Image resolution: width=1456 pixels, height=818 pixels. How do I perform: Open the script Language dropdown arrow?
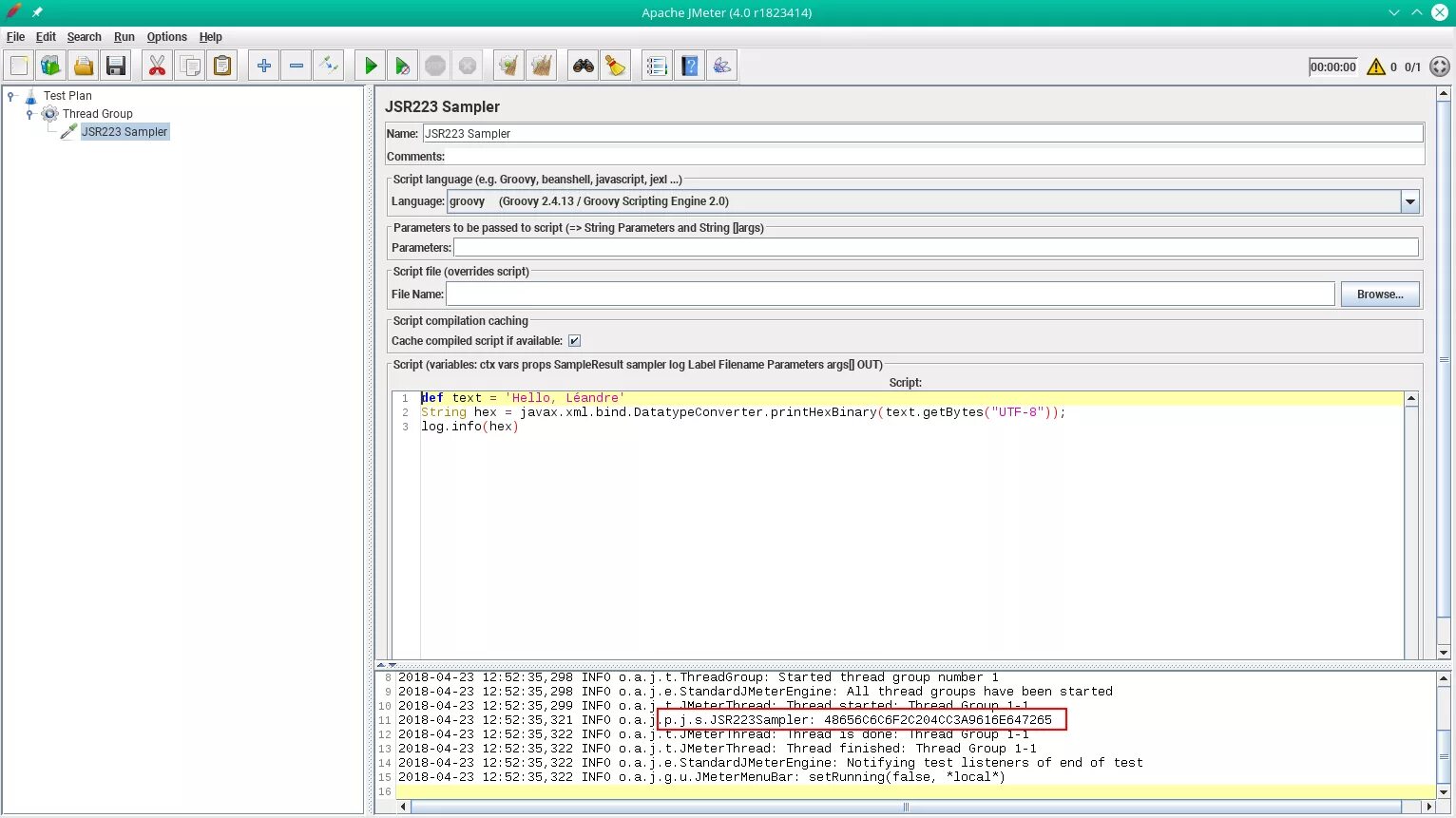(x=1410, y=201)
